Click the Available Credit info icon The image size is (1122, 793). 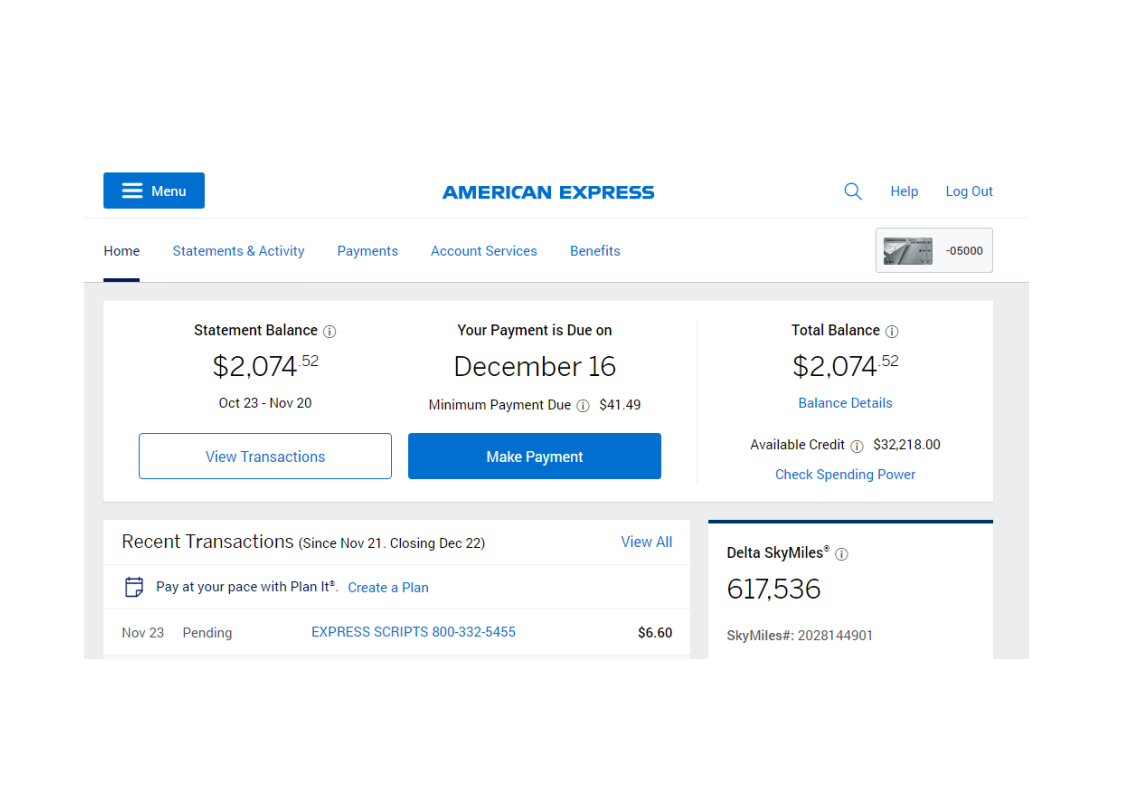857,446
